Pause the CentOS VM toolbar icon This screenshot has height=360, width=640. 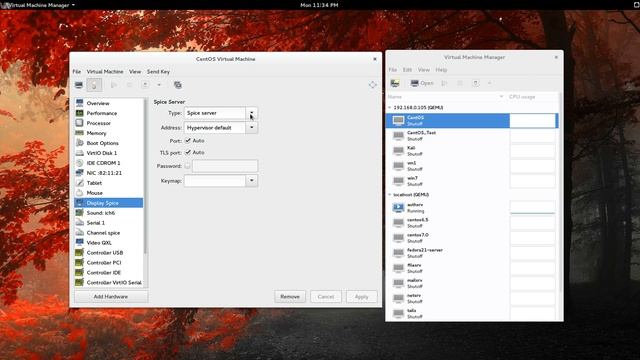pos(129,85)
